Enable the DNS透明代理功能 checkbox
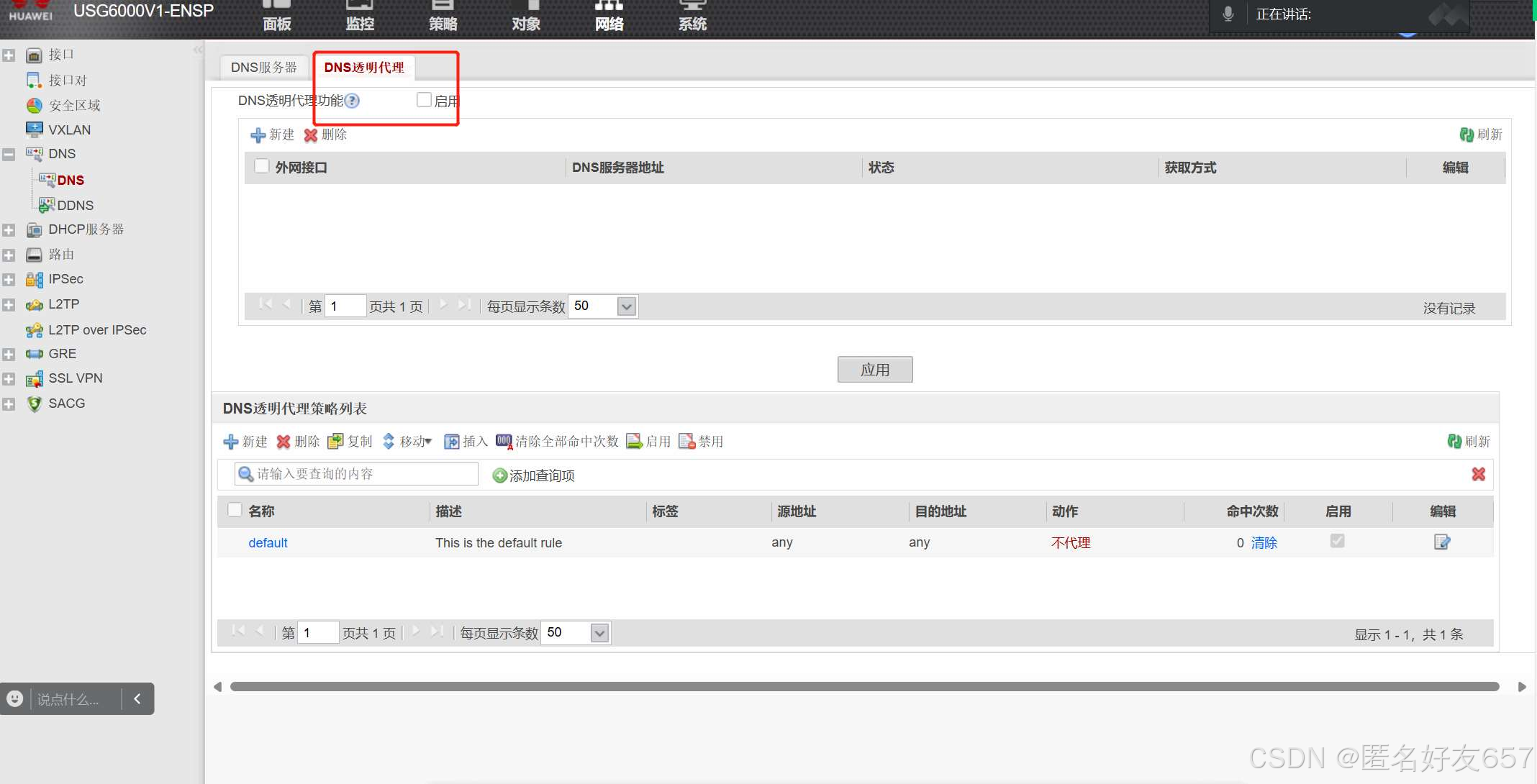Screen dimensions: 1537x784 tap(424, 100)
